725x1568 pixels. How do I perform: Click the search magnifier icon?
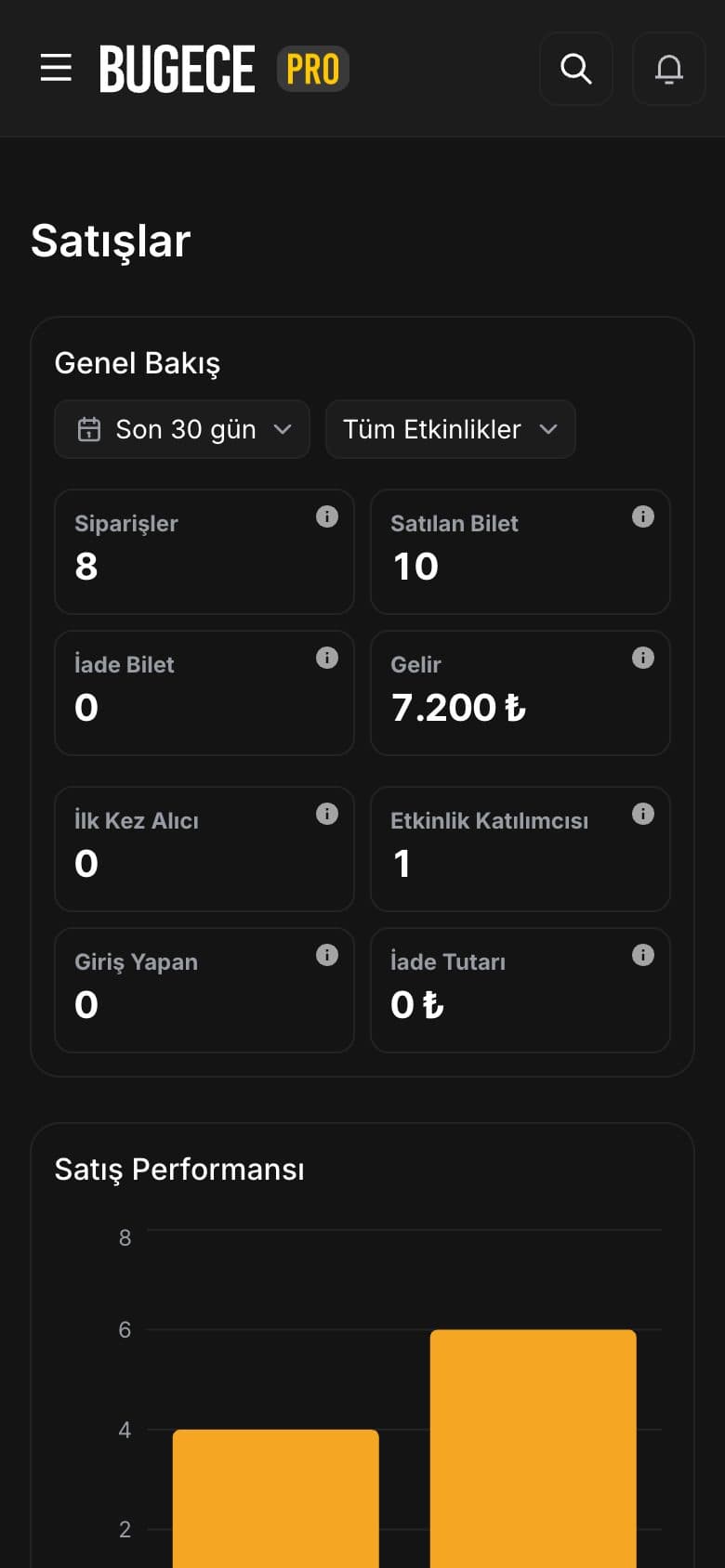click(576, 69)
